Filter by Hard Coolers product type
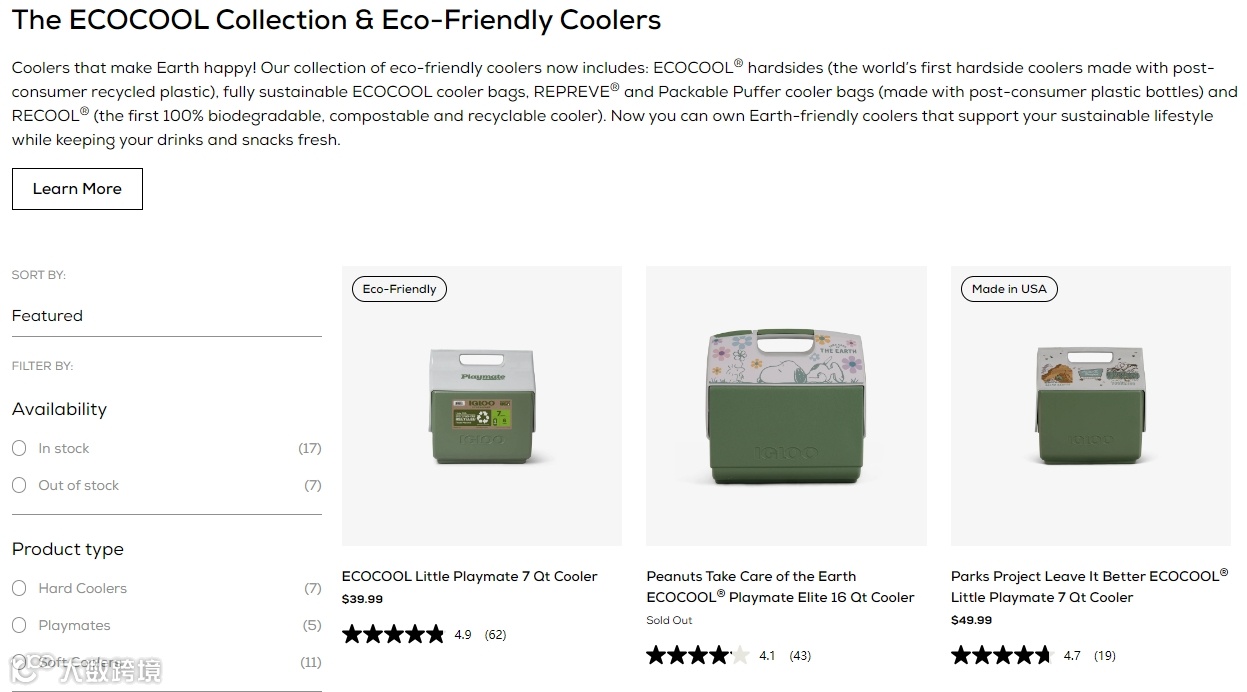Viewport: 1247px width, 692px height. point(19,588)
